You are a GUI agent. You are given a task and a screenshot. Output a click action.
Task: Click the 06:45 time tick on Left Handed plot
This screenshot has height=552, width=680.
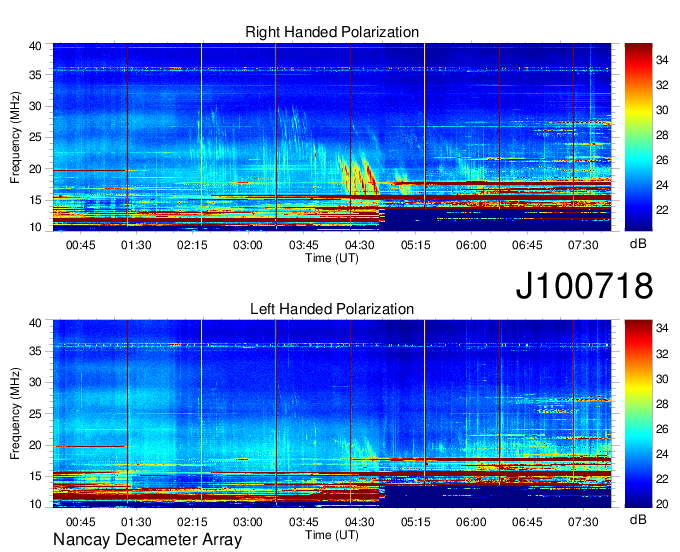[527, 522]
